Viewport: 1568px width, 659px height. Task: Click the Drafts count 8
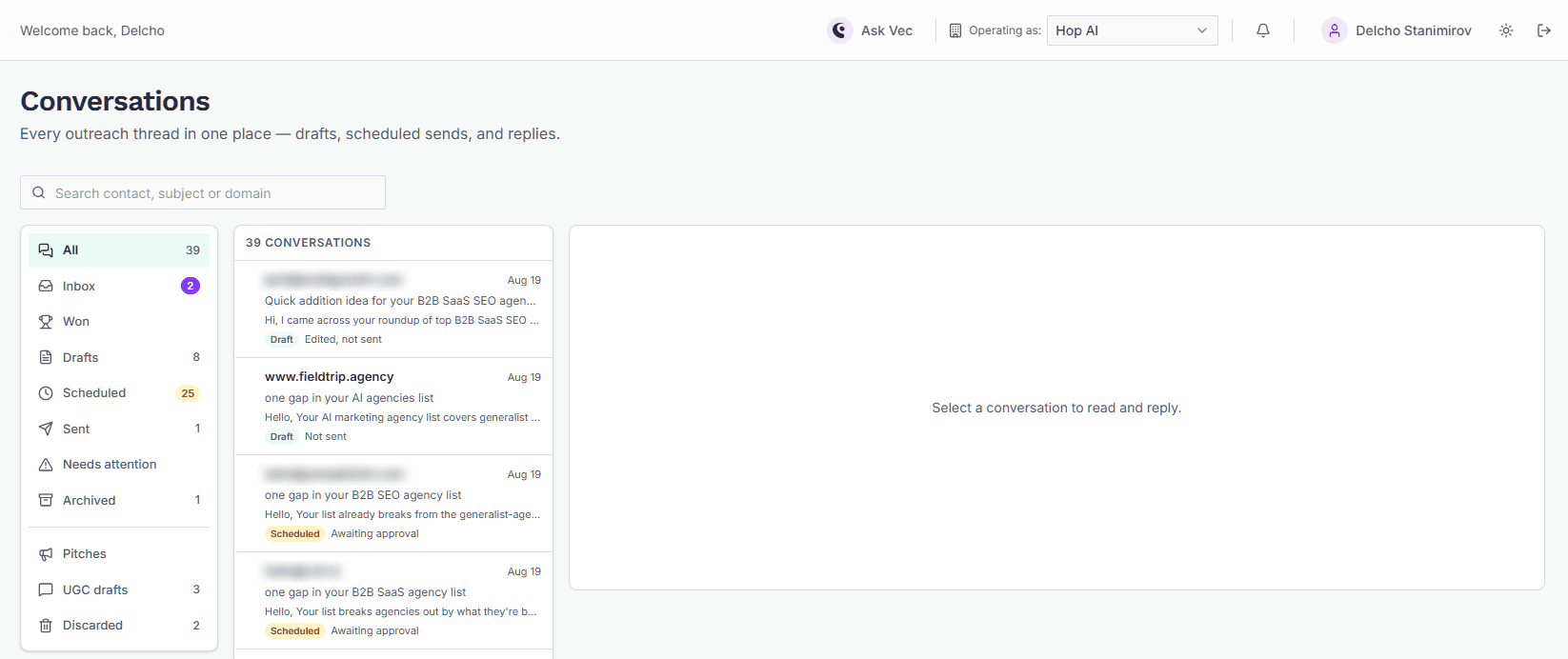coord(196,357)
